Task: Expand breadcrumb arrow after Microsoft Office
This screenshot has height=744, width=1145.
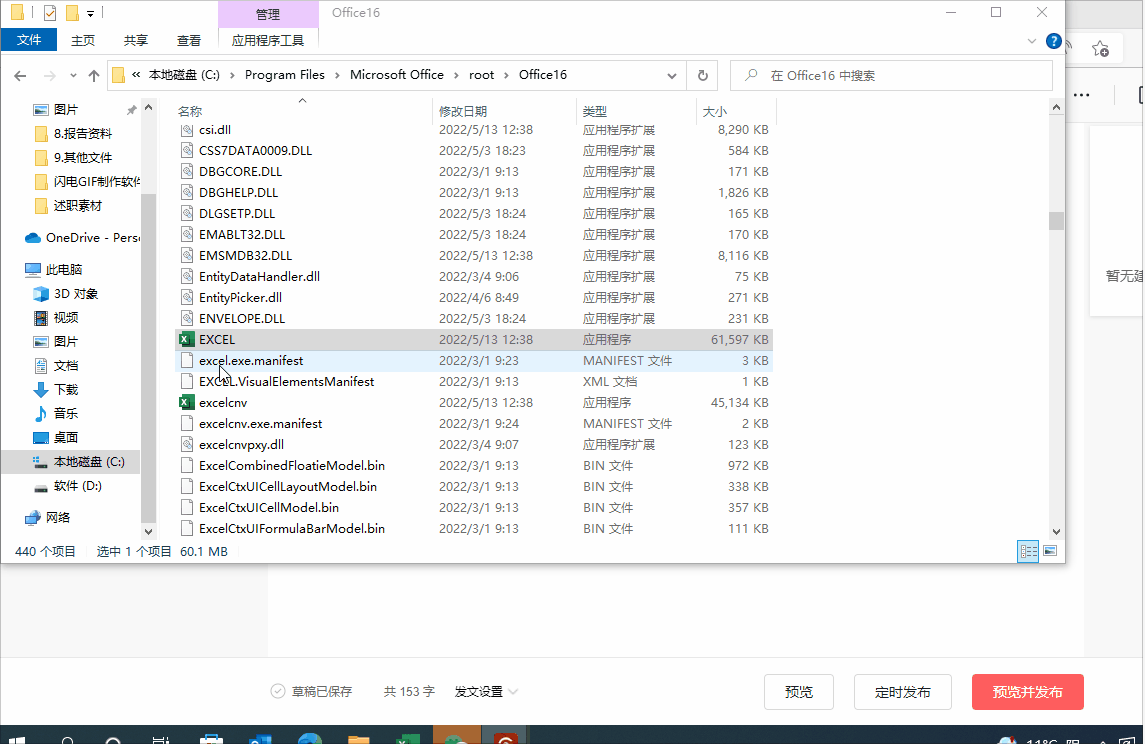Action: [x=456, y=75]
